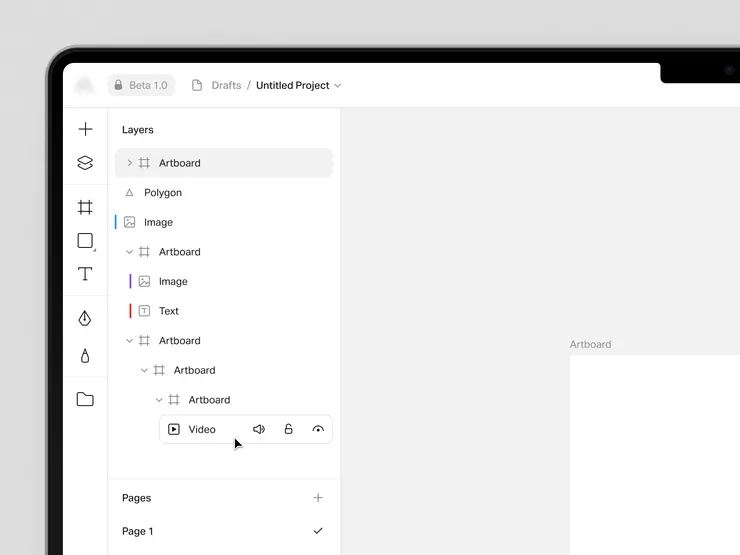Expand the highlighted top Artboard layer
740x555 pixels.
tap(129, 163)
